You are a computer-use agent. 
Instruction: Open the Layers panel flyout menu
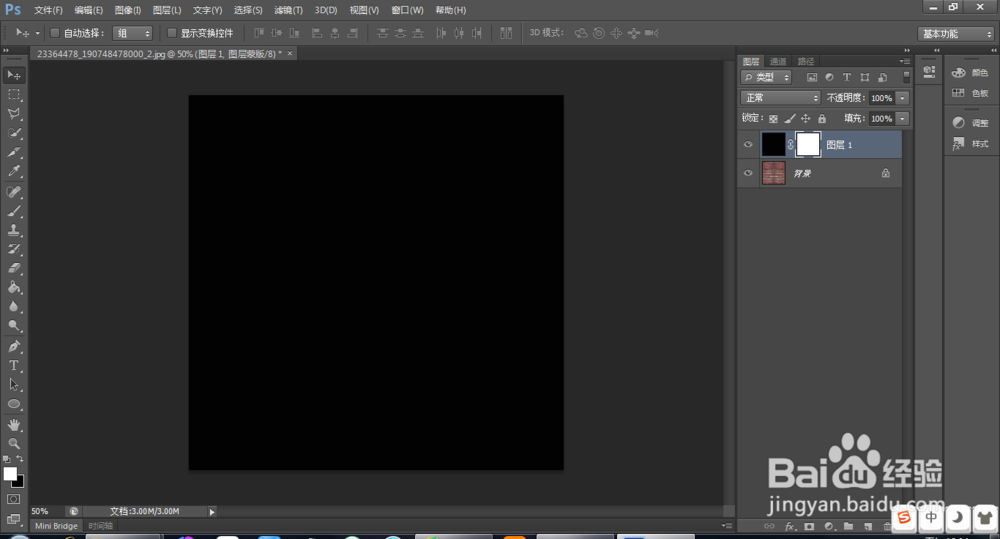click(904, 61)
